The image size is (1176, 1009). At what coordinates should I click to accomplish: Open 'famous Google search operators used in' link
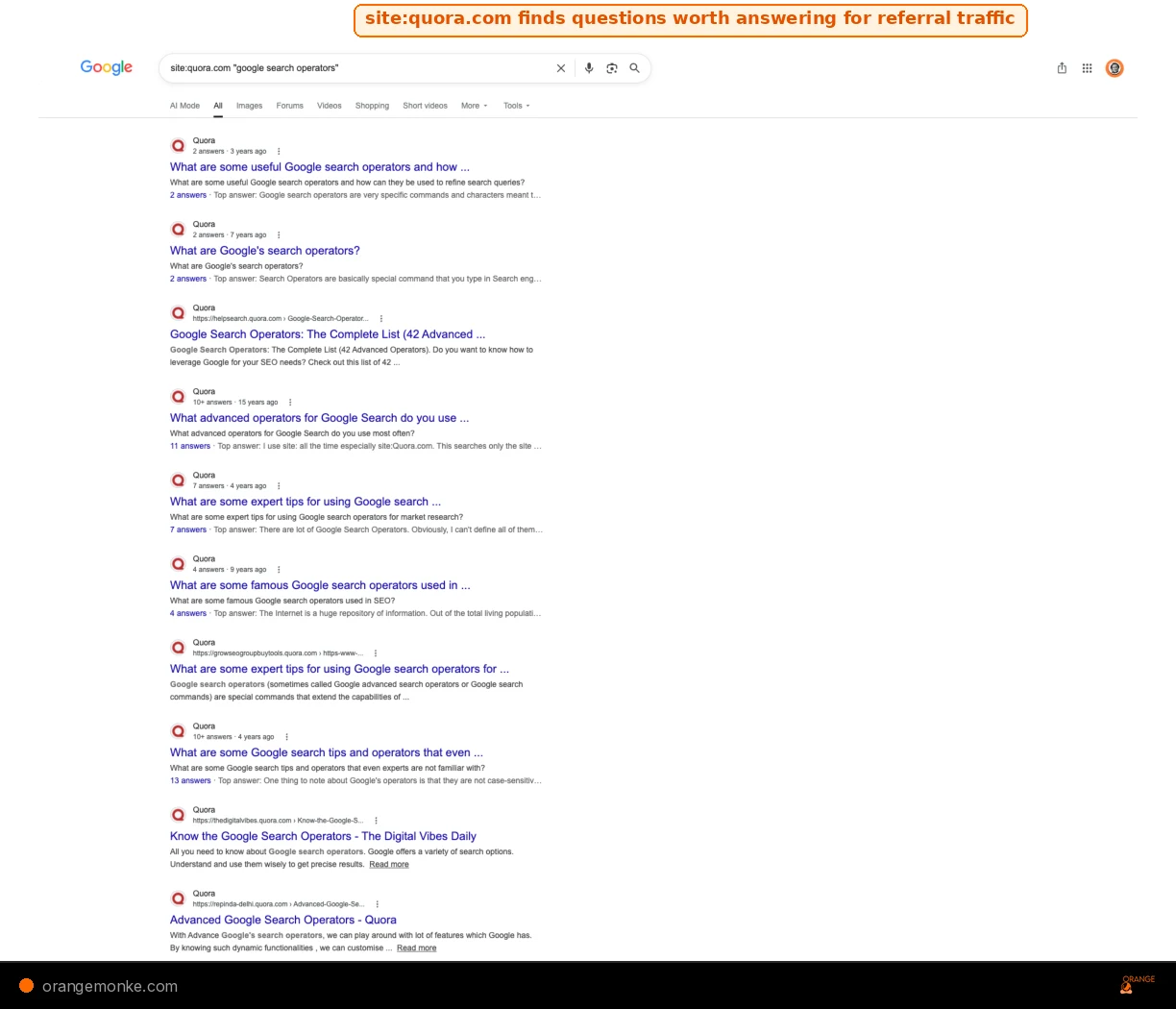coord(320,585)
